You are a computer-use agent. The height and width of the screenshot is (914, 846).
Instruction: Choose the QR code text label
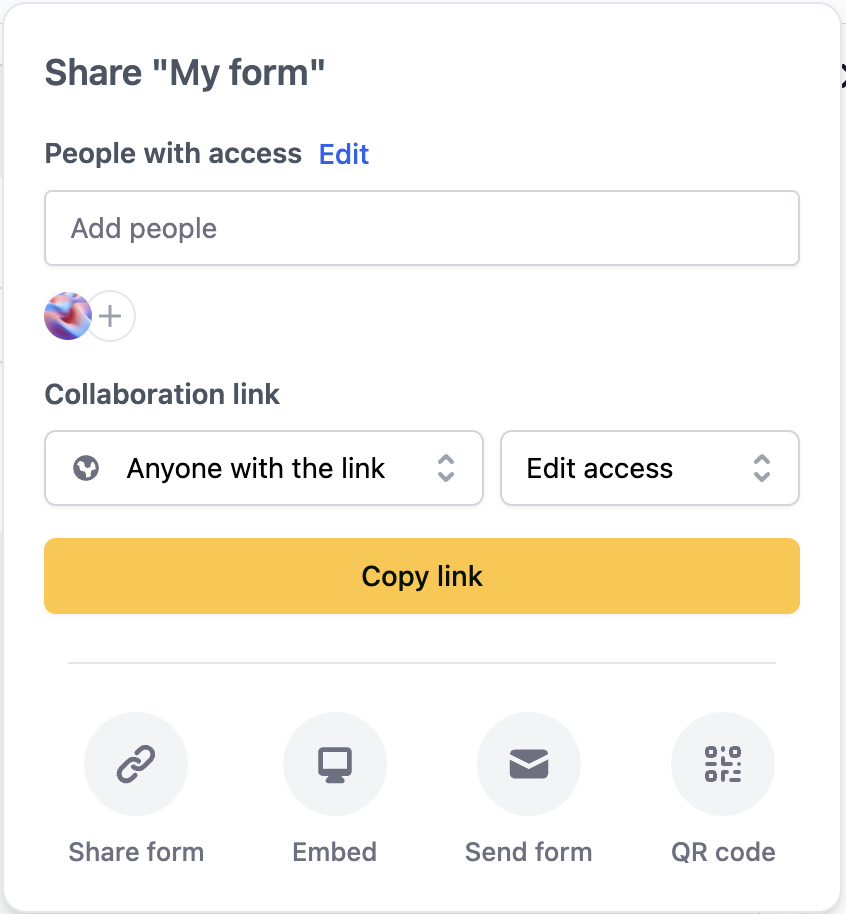[722, 852]
